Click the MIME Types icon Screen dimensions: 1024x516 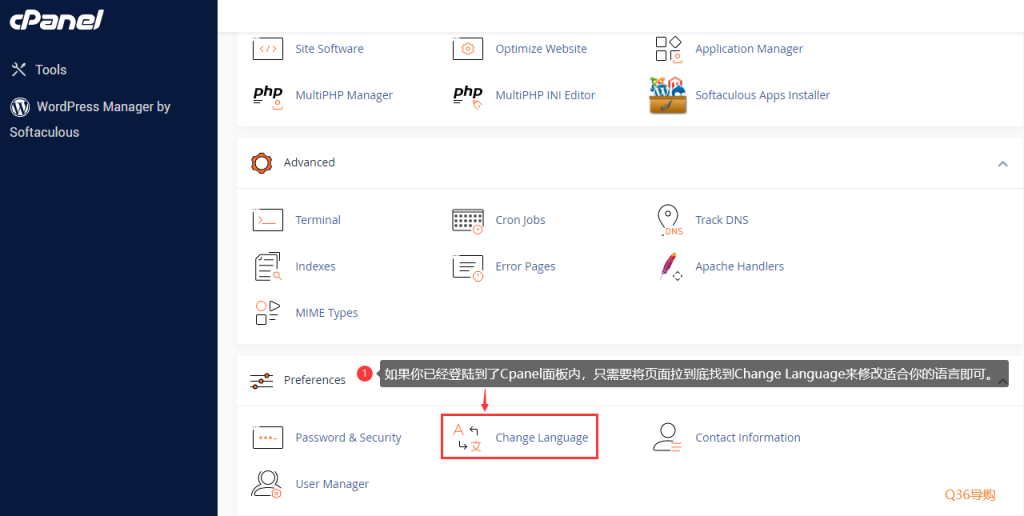point(267,313)
